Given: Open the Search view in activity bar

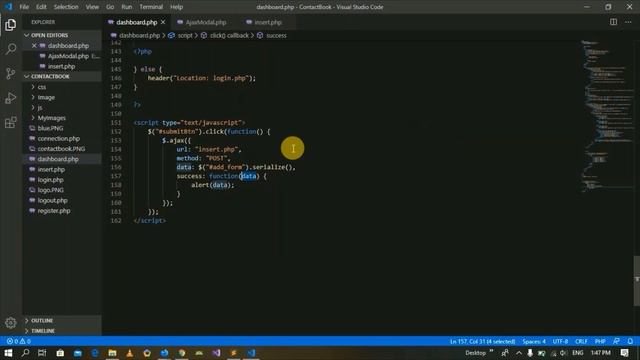Looking at the screenshot, I should coord(11,49).
